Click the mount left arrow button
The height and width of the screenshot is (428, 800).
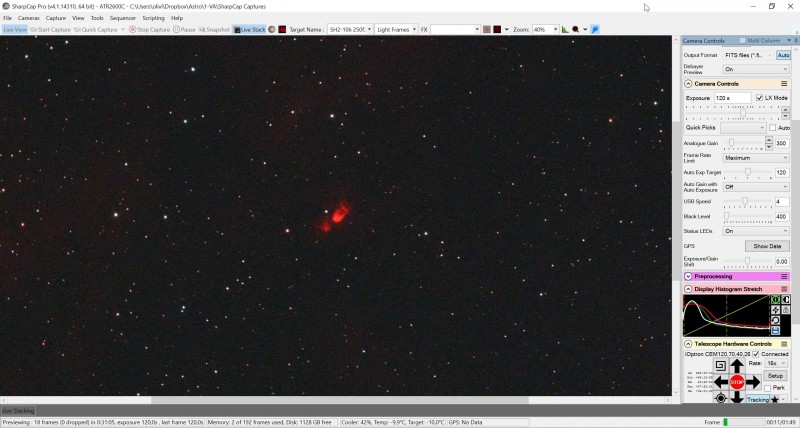coord(721,382)
